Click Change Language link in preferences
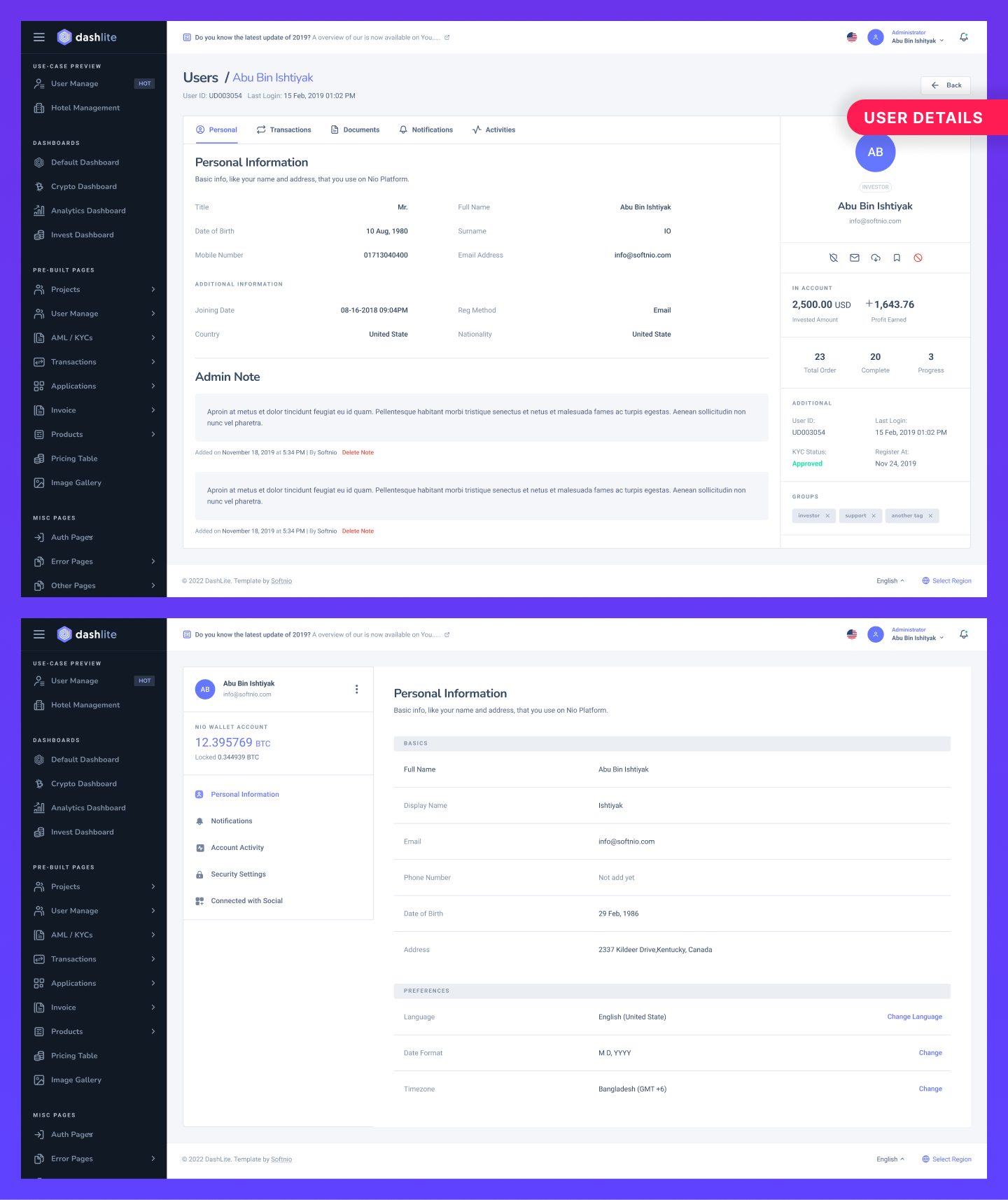 click(x=914, y=1017)
